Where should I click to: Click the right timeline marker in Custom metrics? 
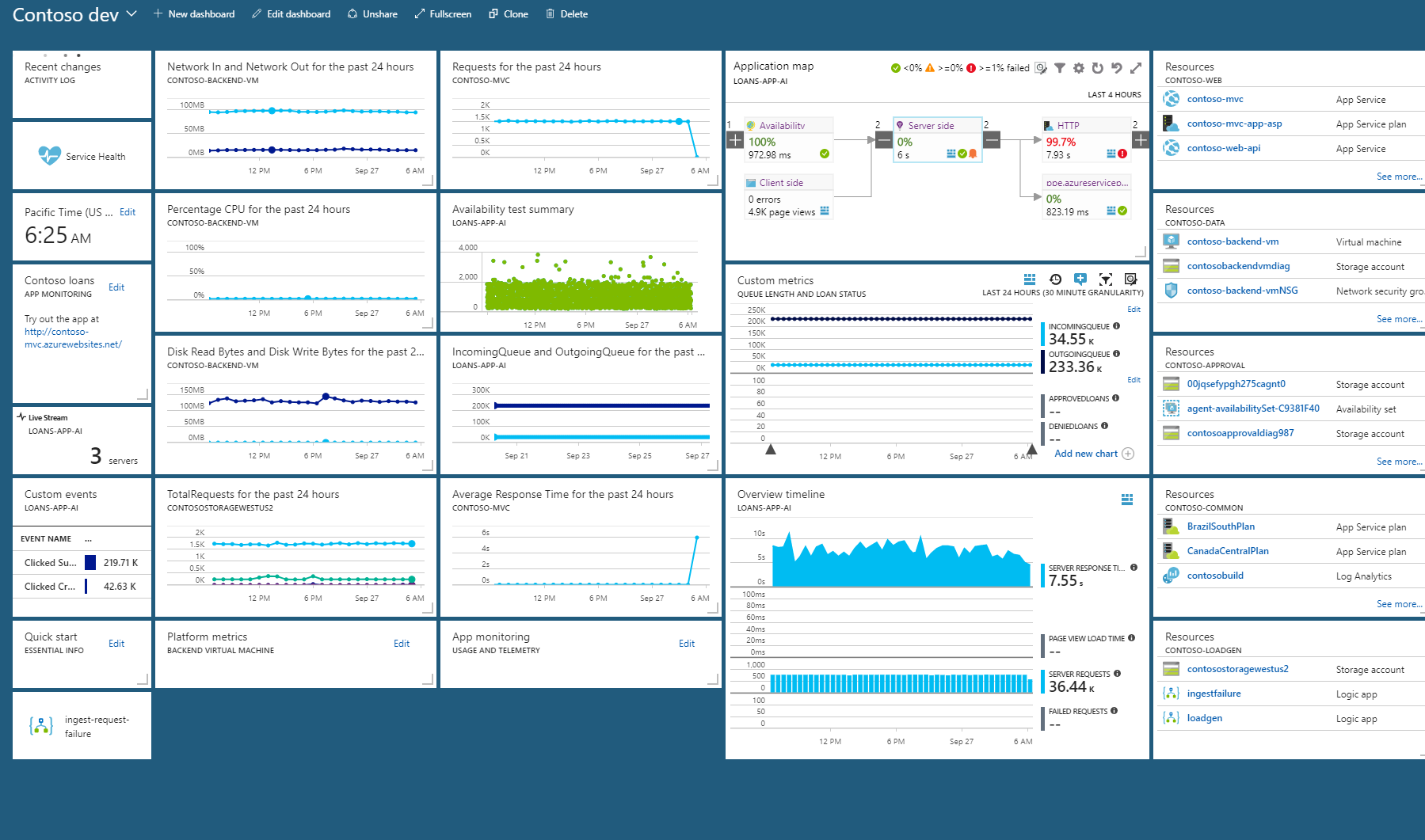[x=1031, y=449]
